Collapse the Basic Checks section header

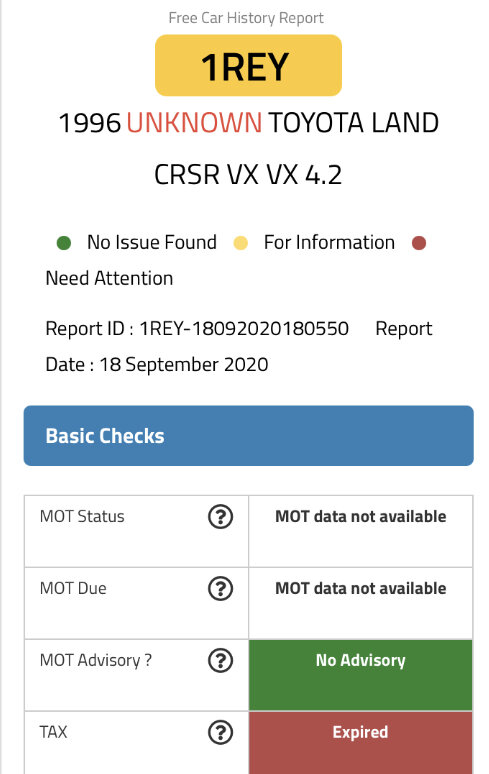coord(248,435)
